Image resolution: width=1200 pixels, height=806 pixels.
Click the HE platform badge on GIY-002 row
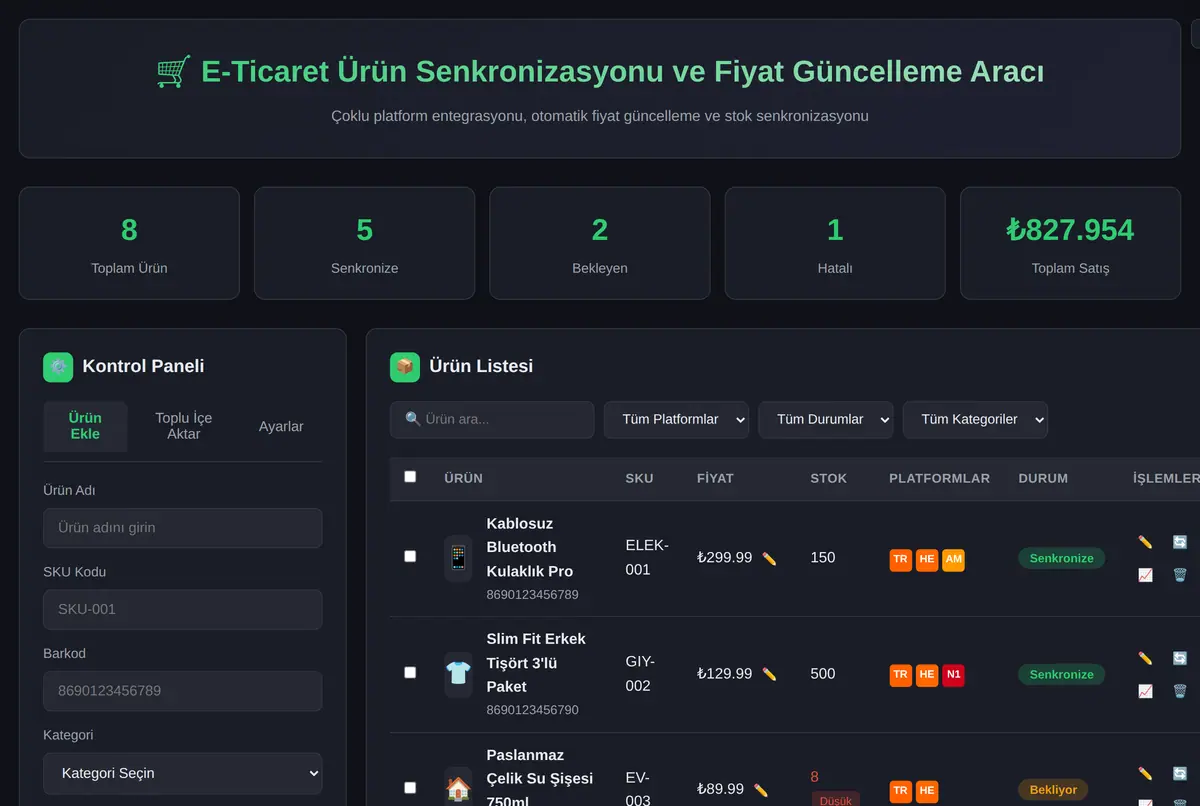(x=927, y=675)
